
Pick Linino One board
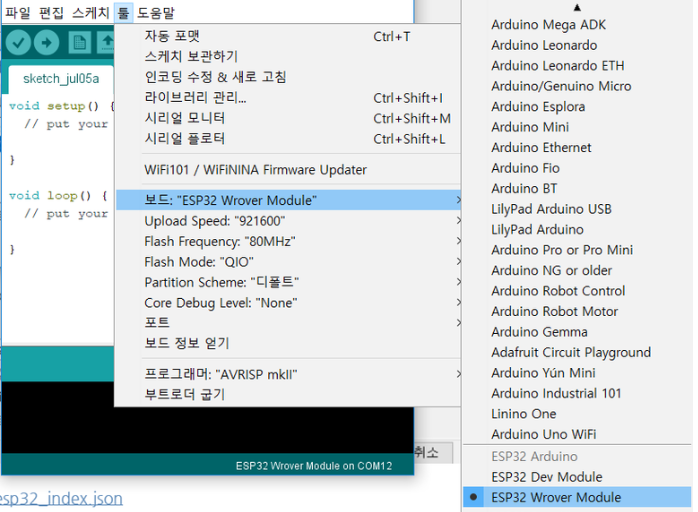(x=577, y=414)
